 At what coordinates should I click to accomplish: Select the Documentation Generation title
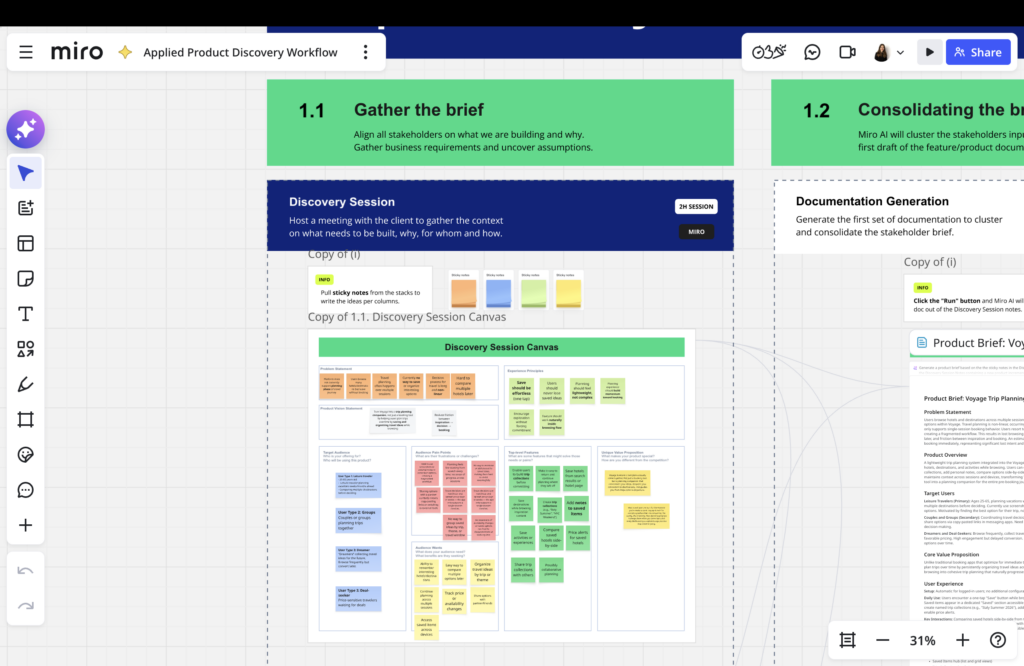[872, 201]
